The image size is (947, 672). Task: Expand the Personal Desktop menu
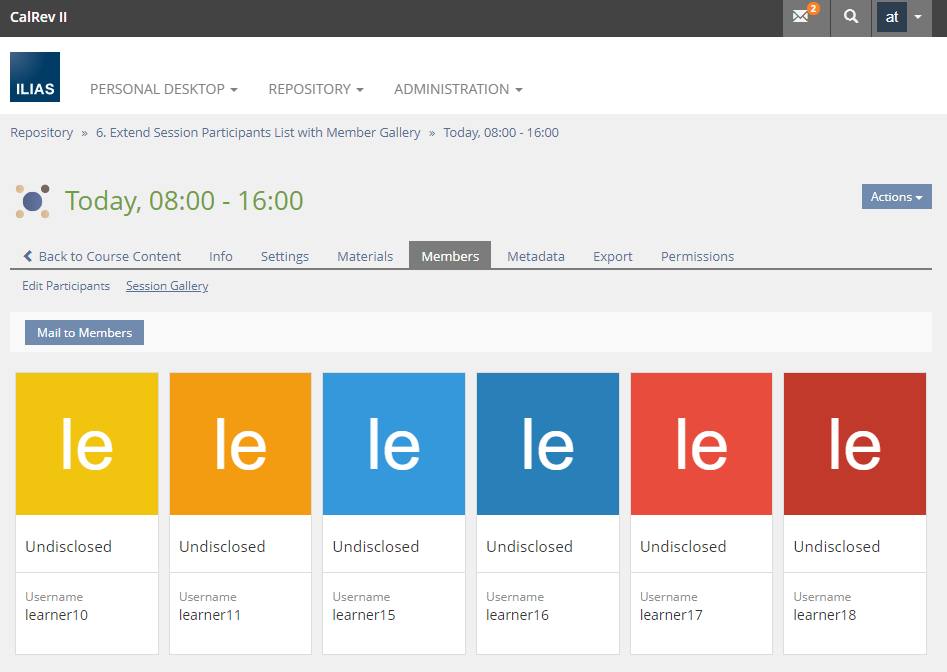tap(164, 89)
